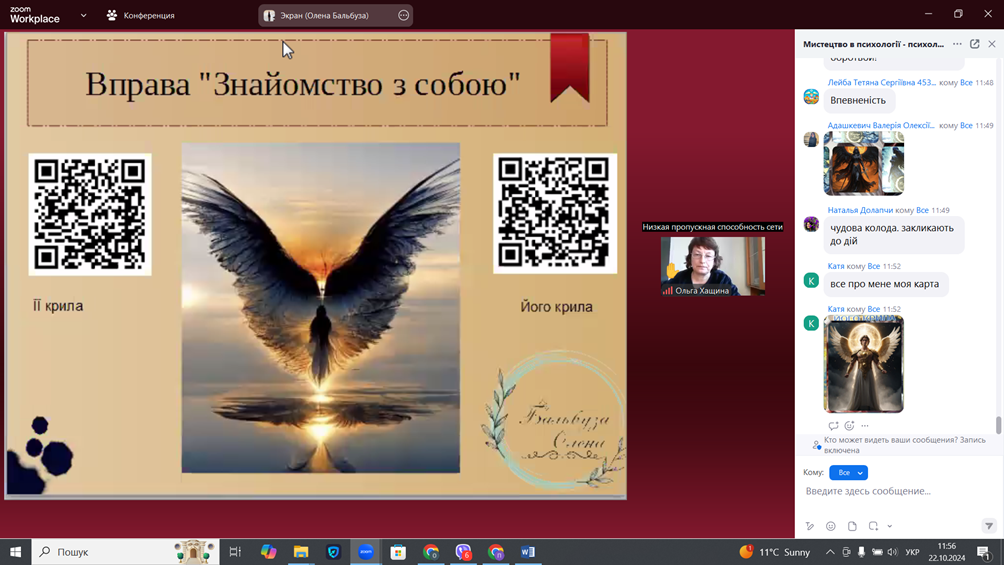The height and width of the screenshot is (565, 1004).
Task: Add reaction to Катя's image message
Action: coord(849,426)
